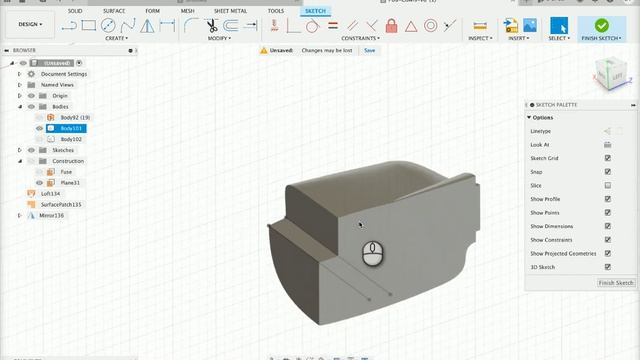The height and width of the screenshot is (360, 640).
Task: Toggle the Sketch Grid checkbox
Action: (x=608, y=158)
